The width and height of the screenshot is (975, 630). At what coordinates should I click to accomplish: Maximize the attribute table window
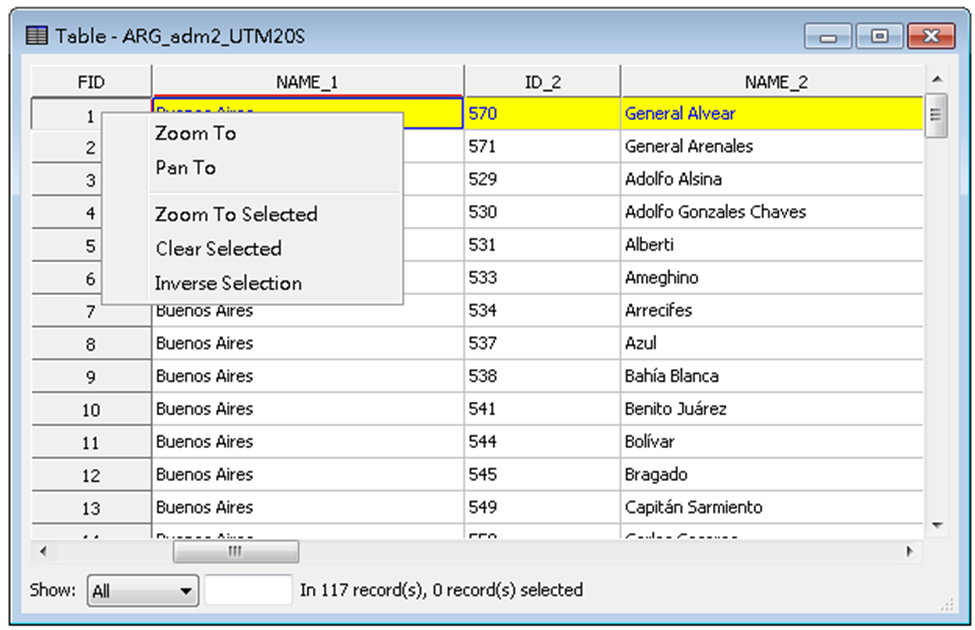(x=880, y=37)
